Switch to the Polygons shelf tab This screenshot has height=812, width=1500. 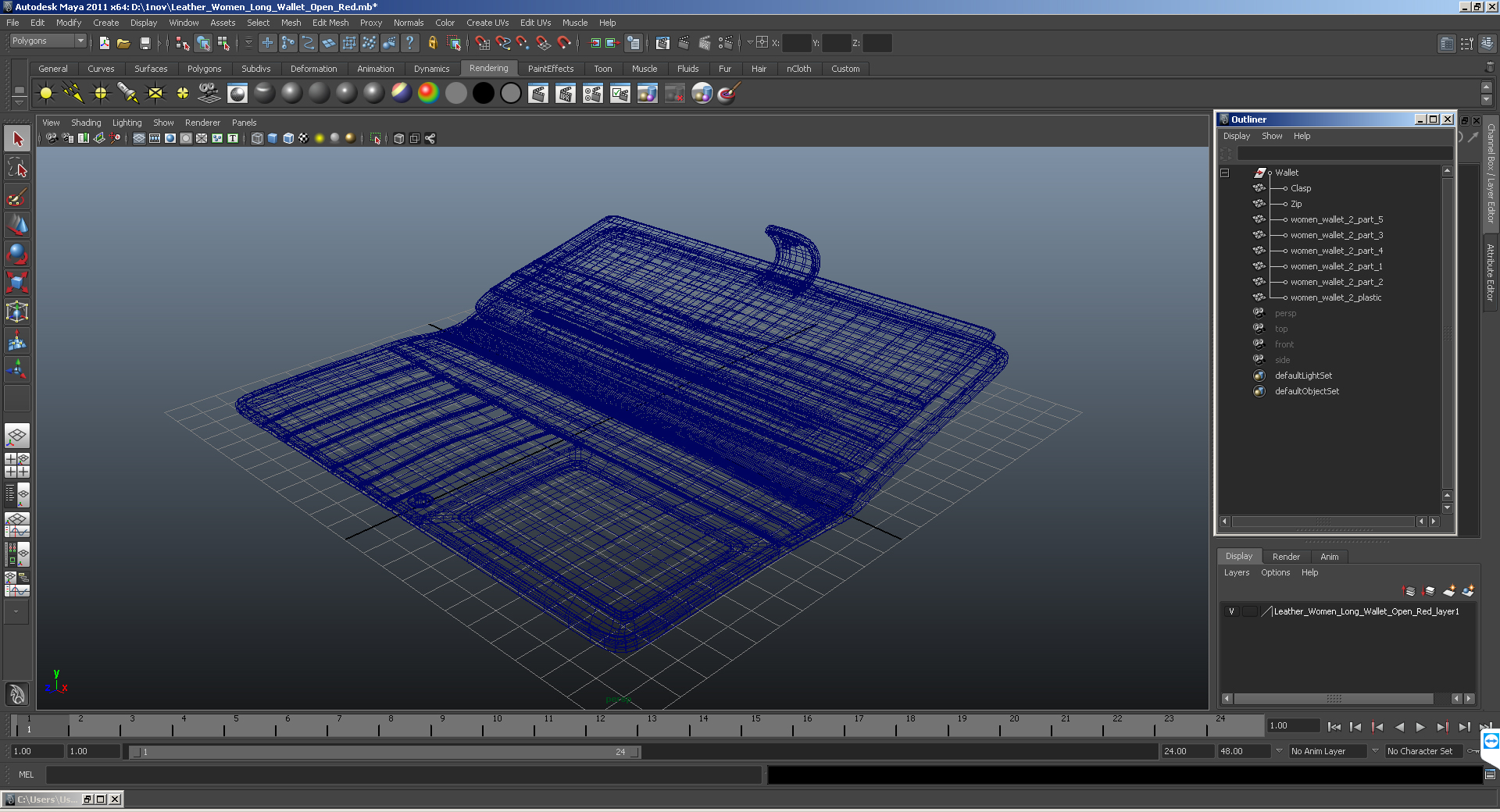pos(204,69)
